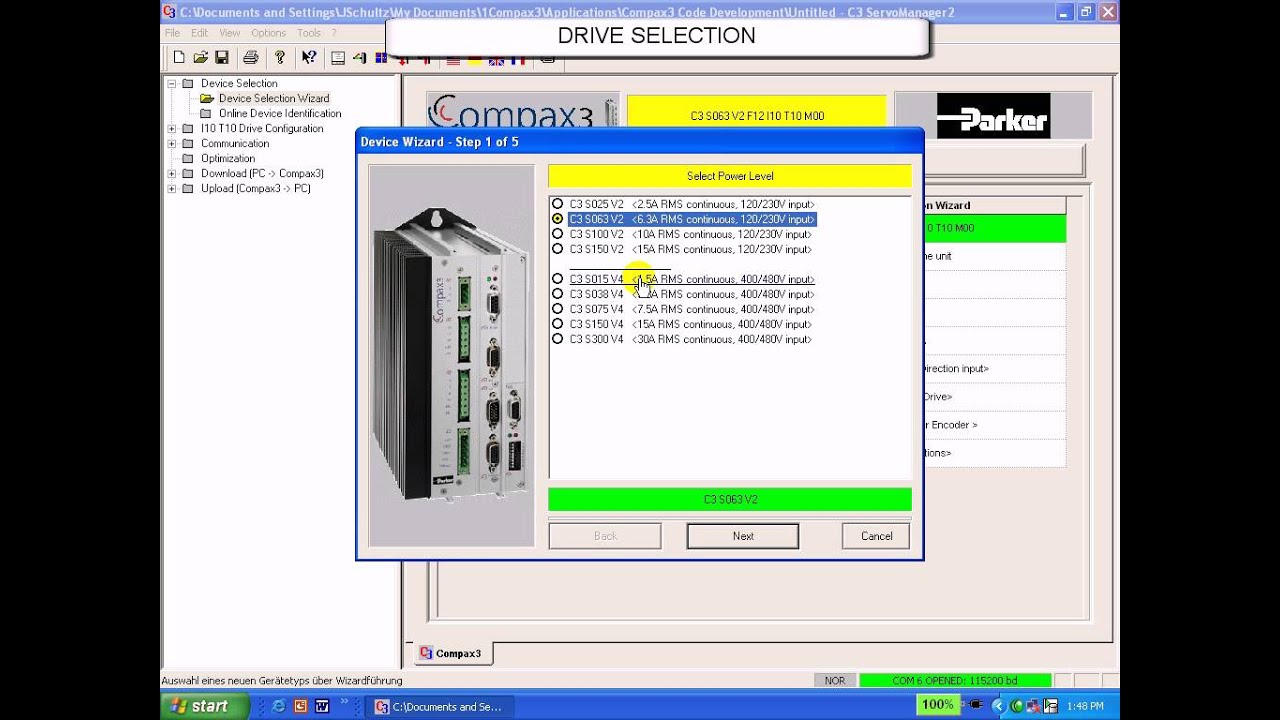
Task: Click the Compax3 icon in the bottom tab
Action: point(426,653)
